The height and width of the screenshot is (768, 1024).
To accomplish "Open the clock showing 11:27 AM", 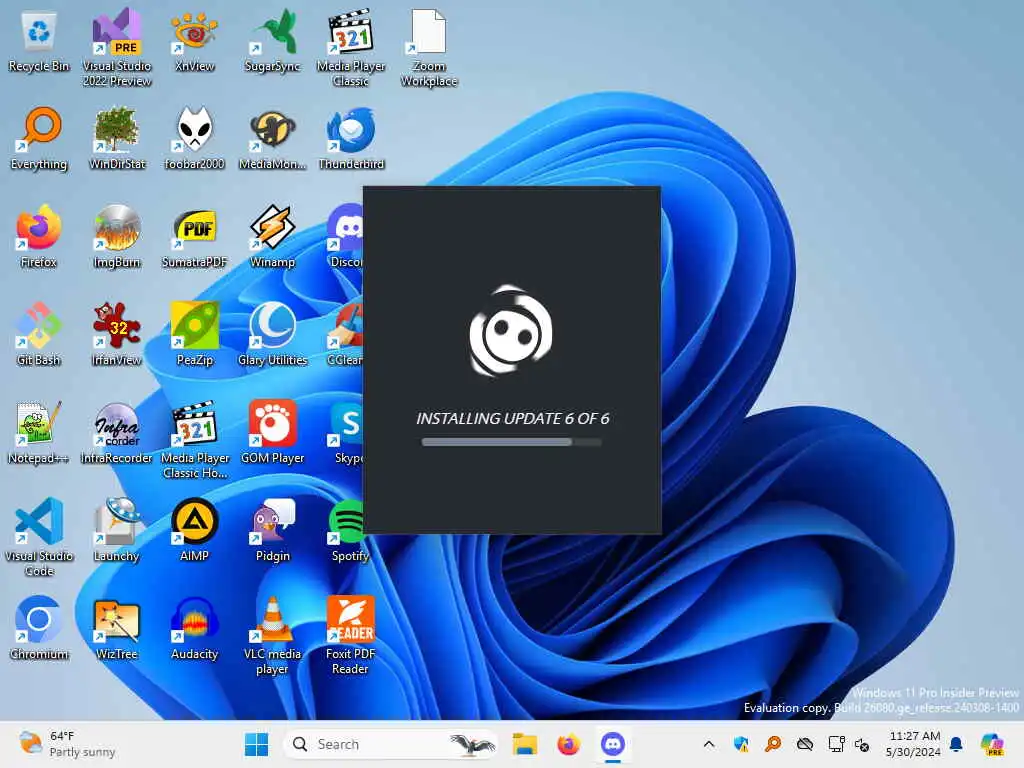I will pos(914,744).
